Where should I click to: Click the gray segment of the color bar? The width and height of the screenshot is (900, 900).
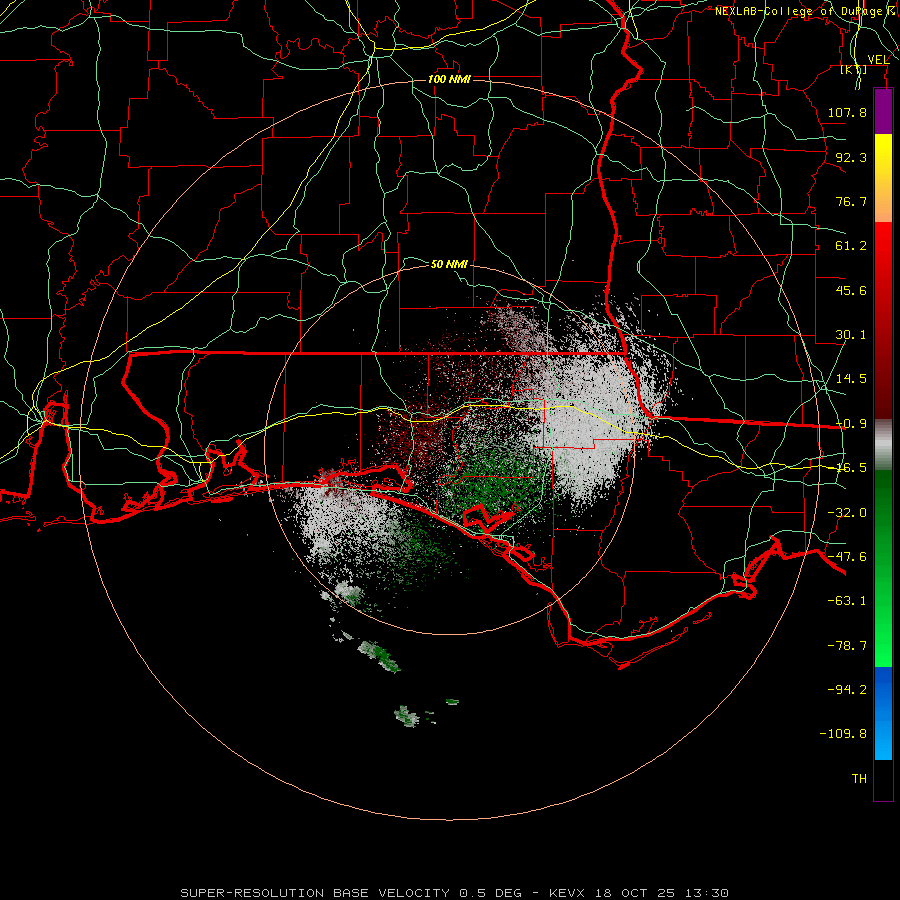point(883,445)
